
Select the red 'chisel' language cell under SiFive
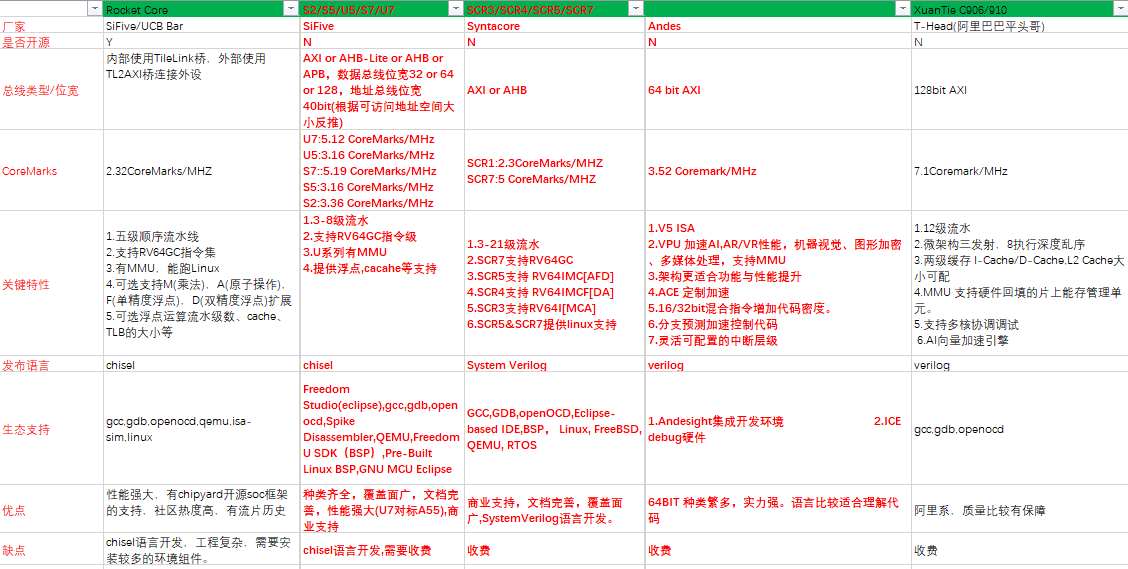382,365
